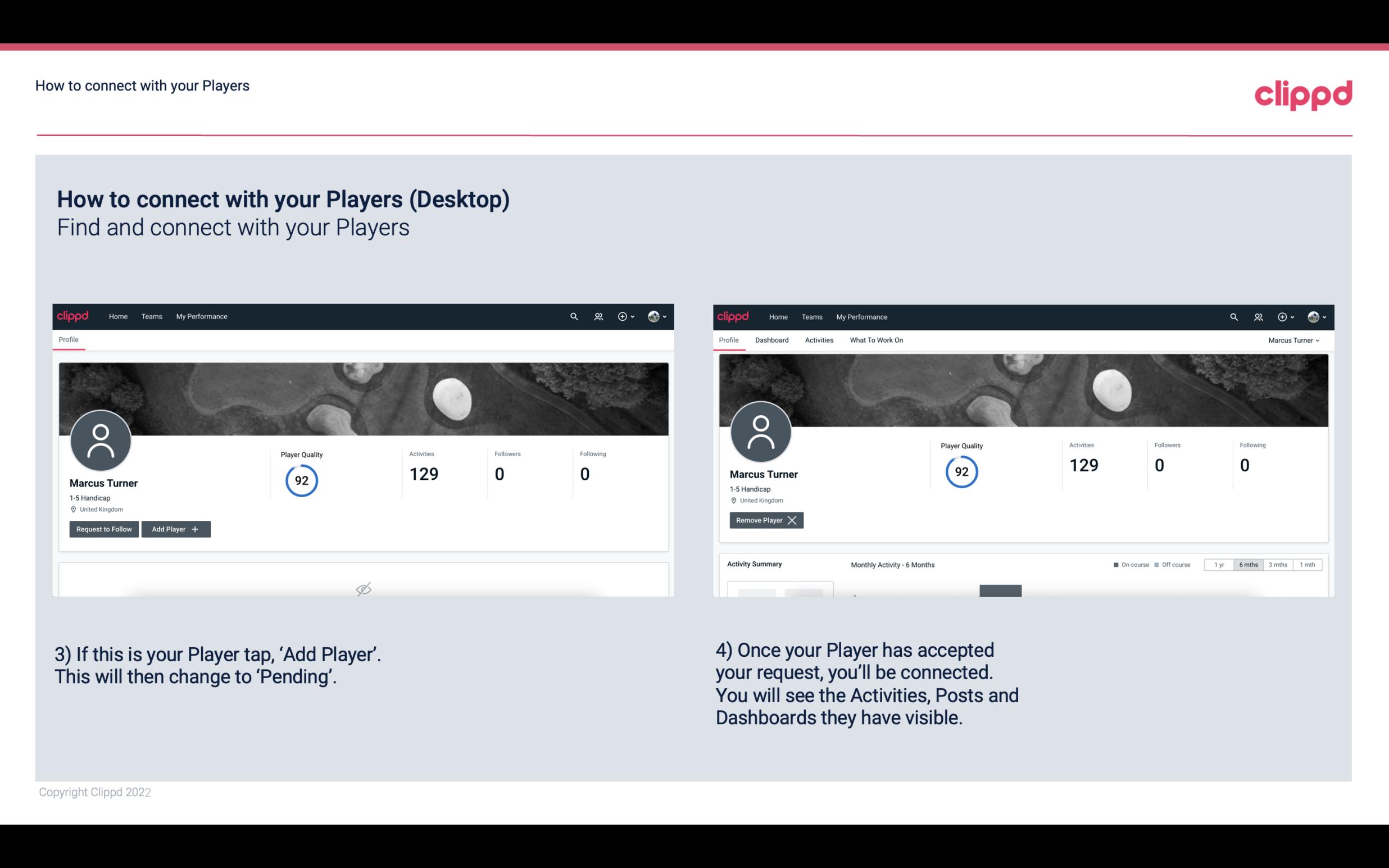
Task: Select the '6 mths' activity toggle filter
Action: pos(1248,564)
